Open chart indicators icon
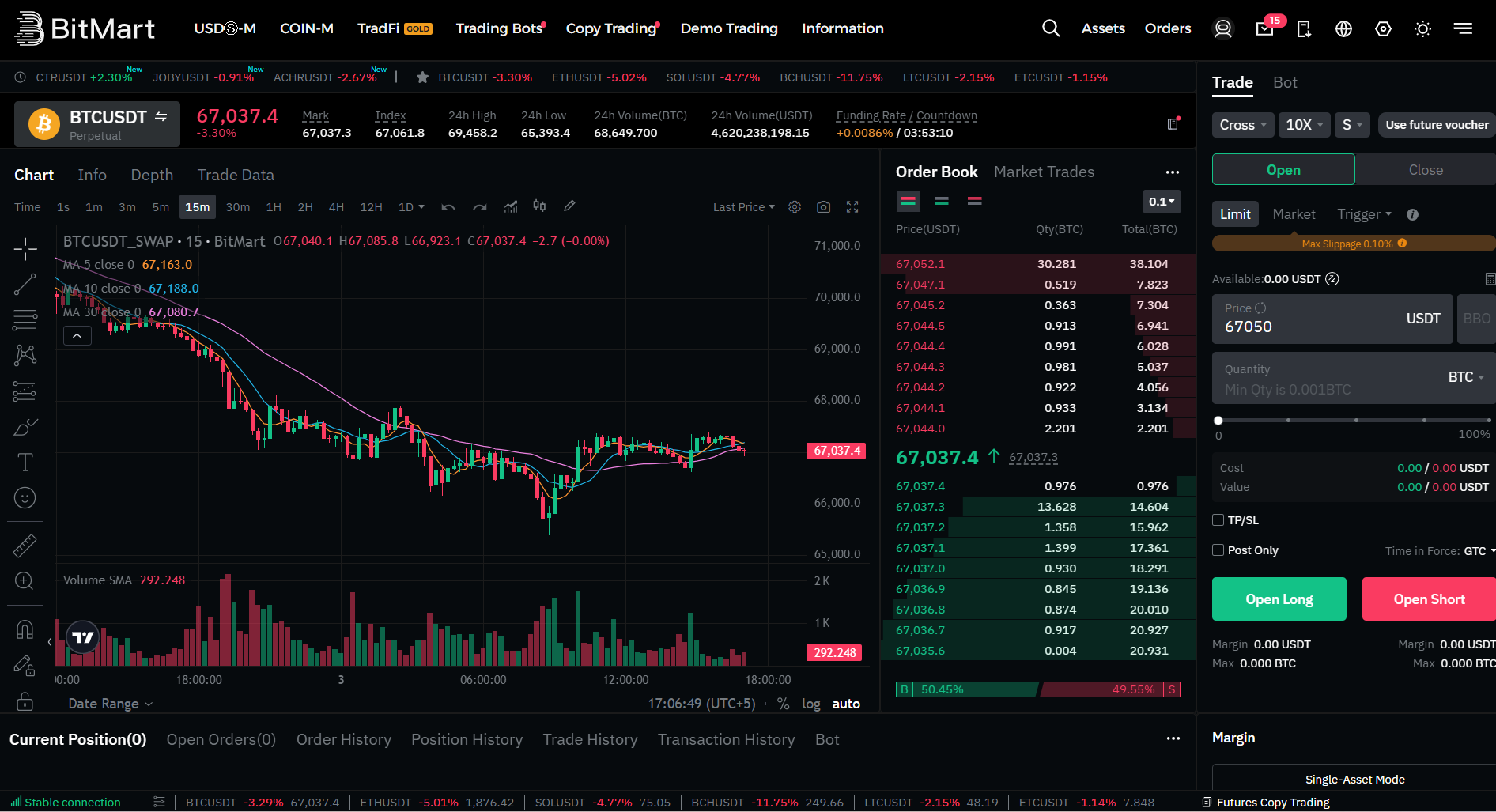 pos(511,206)
